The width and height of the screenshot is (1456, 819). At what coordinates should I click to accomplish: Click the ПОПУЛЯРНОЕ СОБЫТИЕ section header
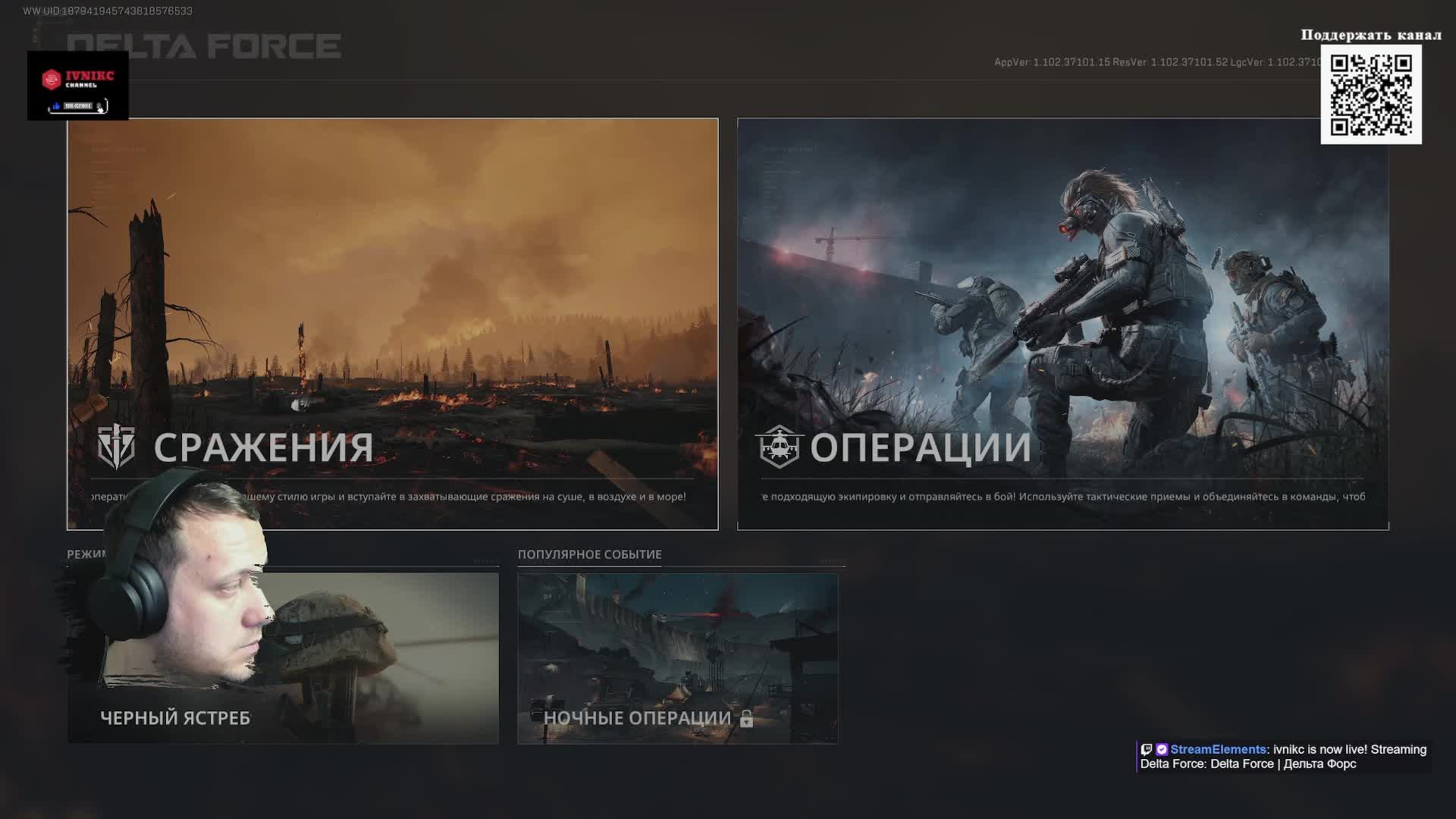tap(589, 554)
